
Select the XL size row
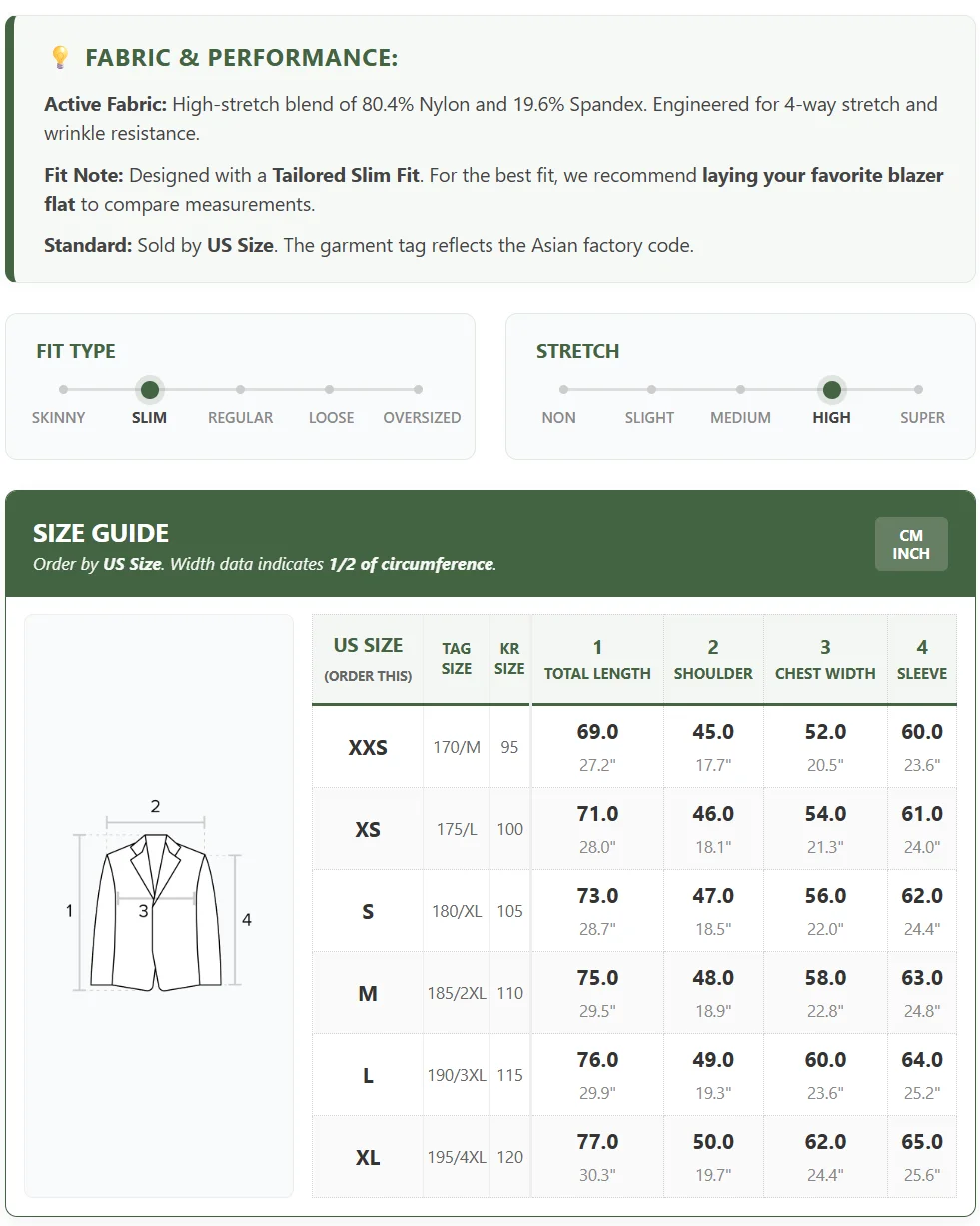tap(634, 1157)
